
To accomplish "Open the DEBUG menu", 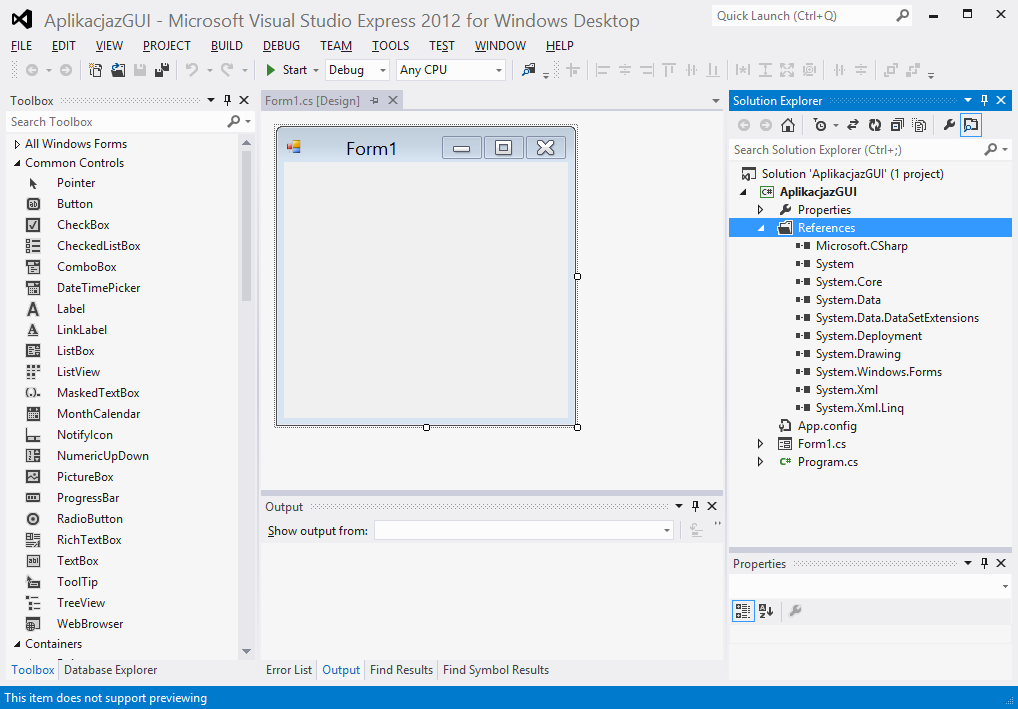I will 281,45.
